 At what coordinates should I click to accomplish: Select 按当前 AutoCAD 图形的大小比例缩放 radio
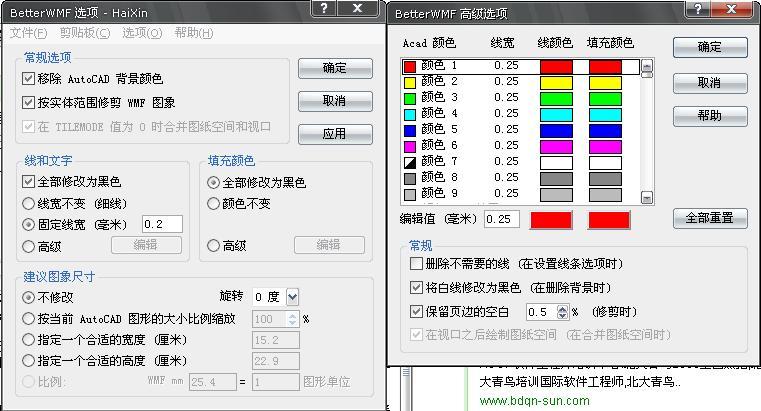coord(28,318)
